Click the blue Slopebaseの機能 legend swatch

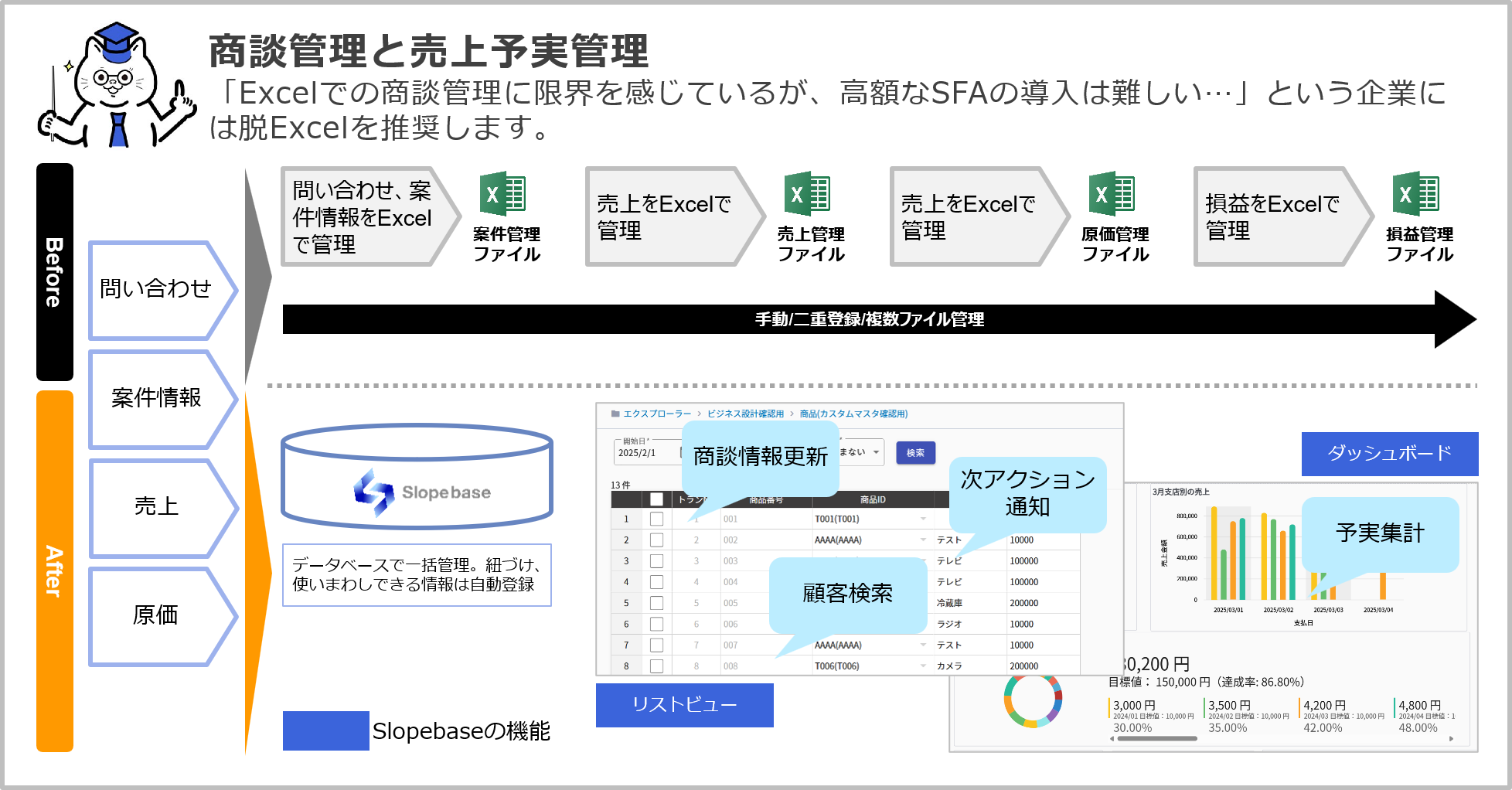click(x=325, y=730)
